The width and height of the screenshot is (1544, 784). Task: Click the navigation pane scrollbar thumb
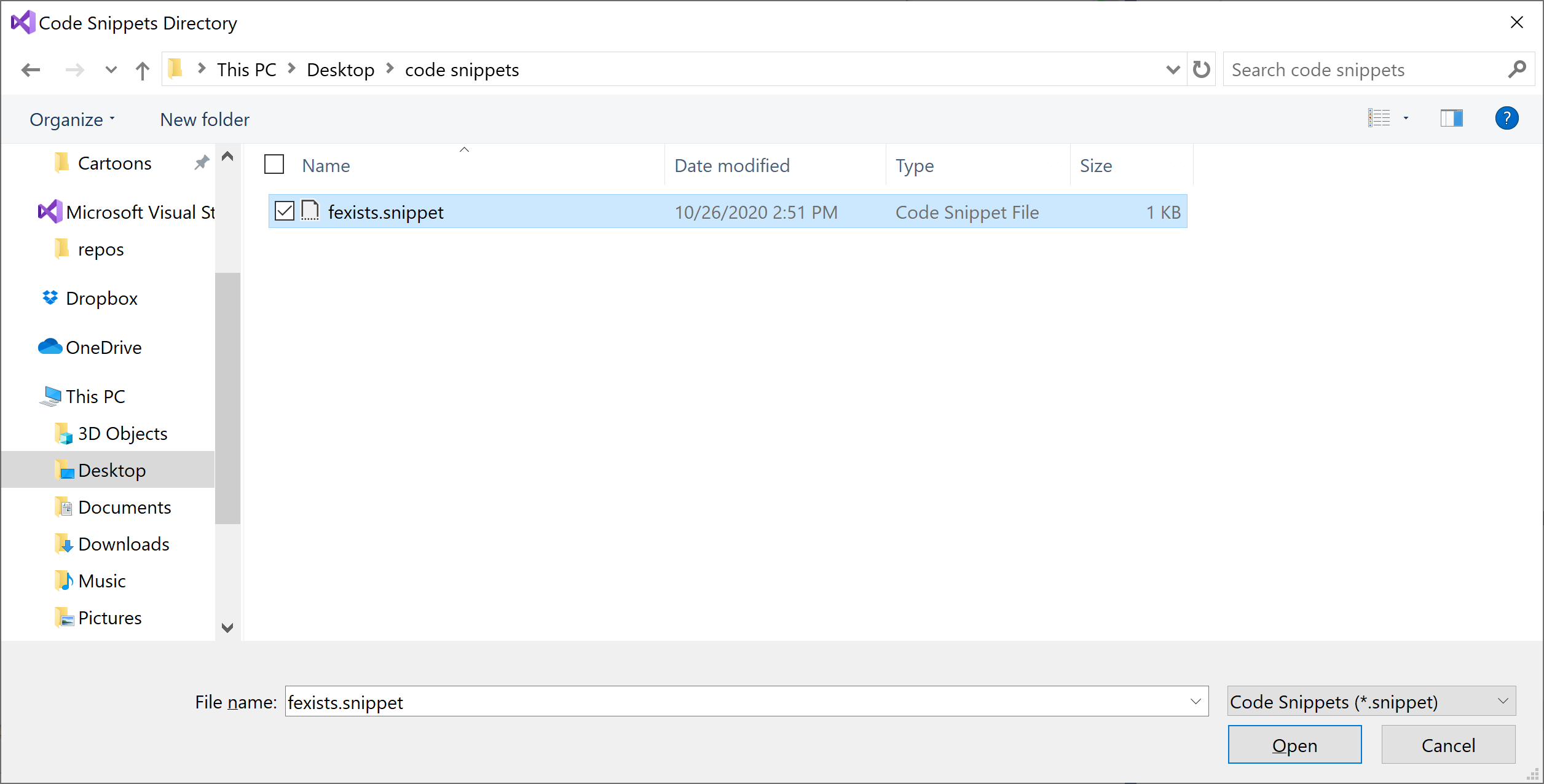(227, 398)
